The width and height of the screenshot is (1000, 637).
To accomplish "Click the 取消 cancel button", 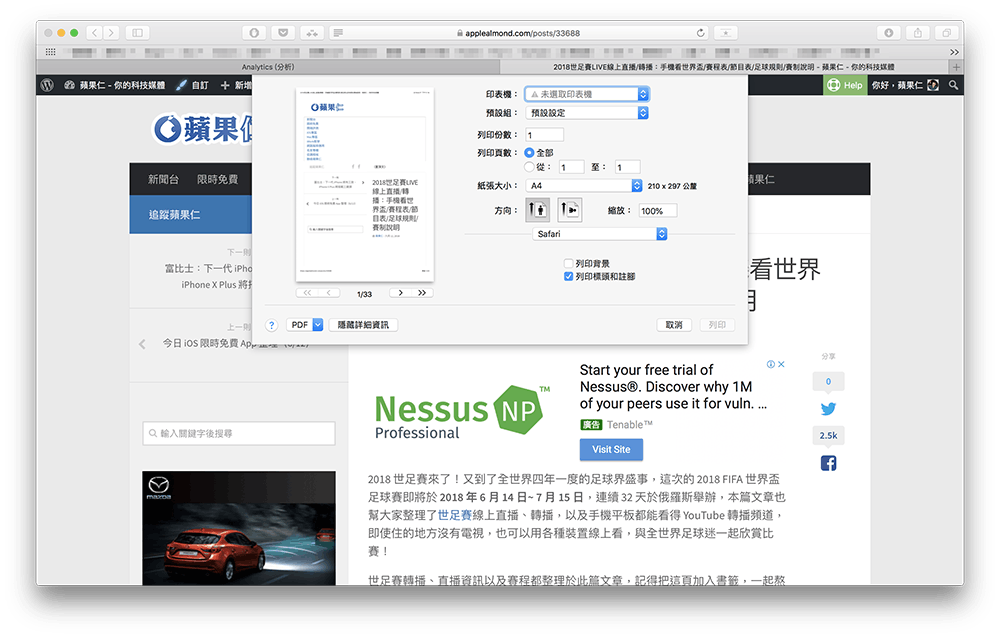I will 673,325.
